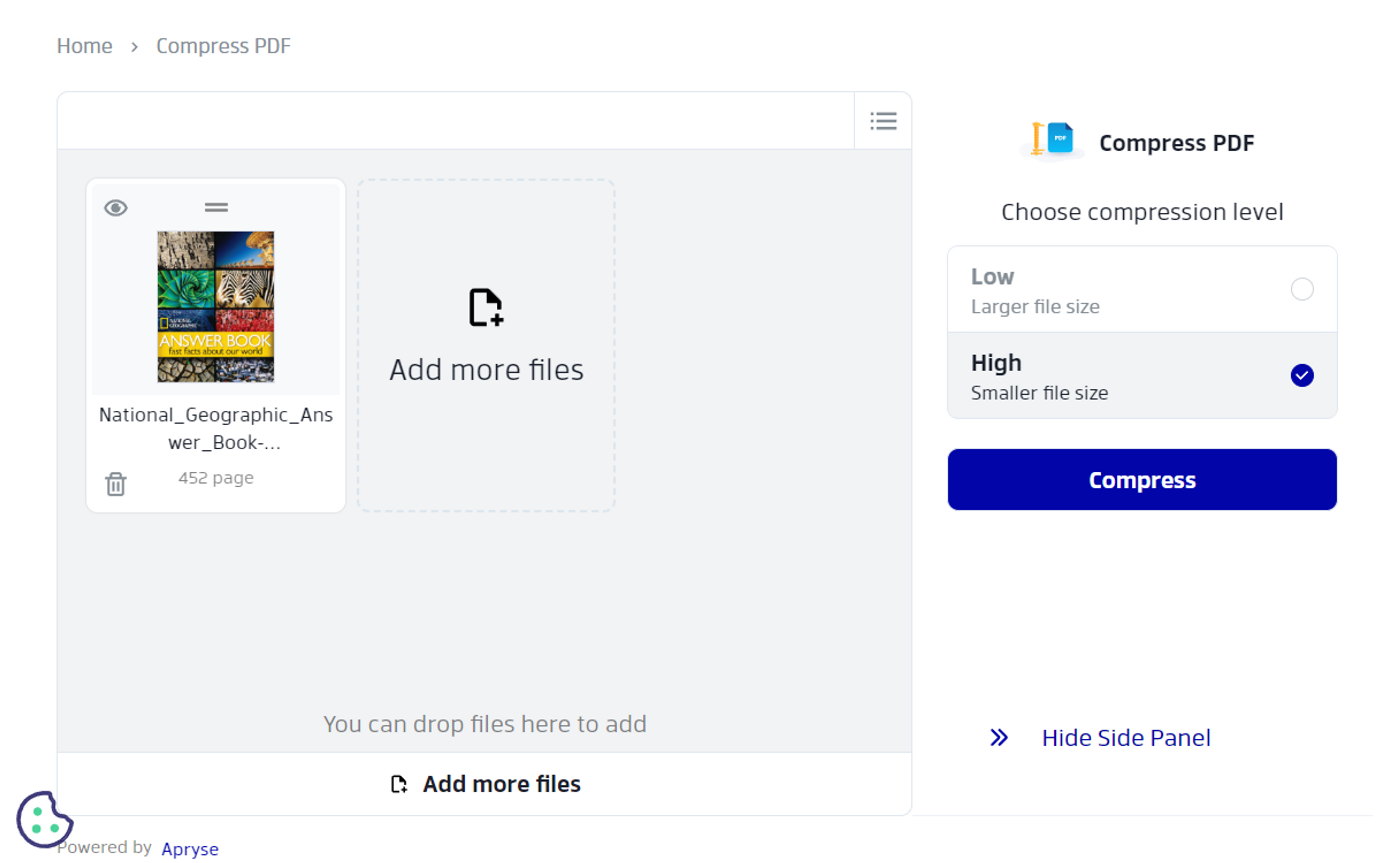This screenshot has width=1400, height=863.
Task: Open the Apryse link
Action: [x=190, y=849]
